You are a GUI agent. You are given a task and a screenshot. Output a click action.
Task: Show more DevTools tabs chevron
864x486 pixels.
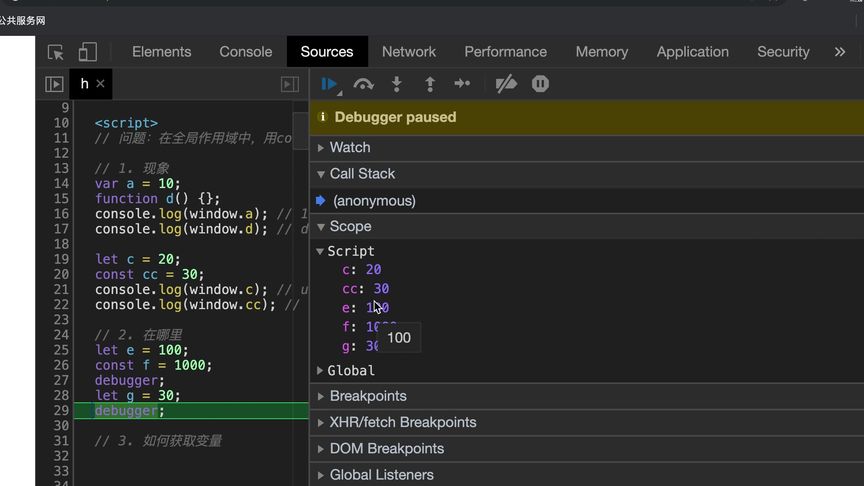[840, 52]
